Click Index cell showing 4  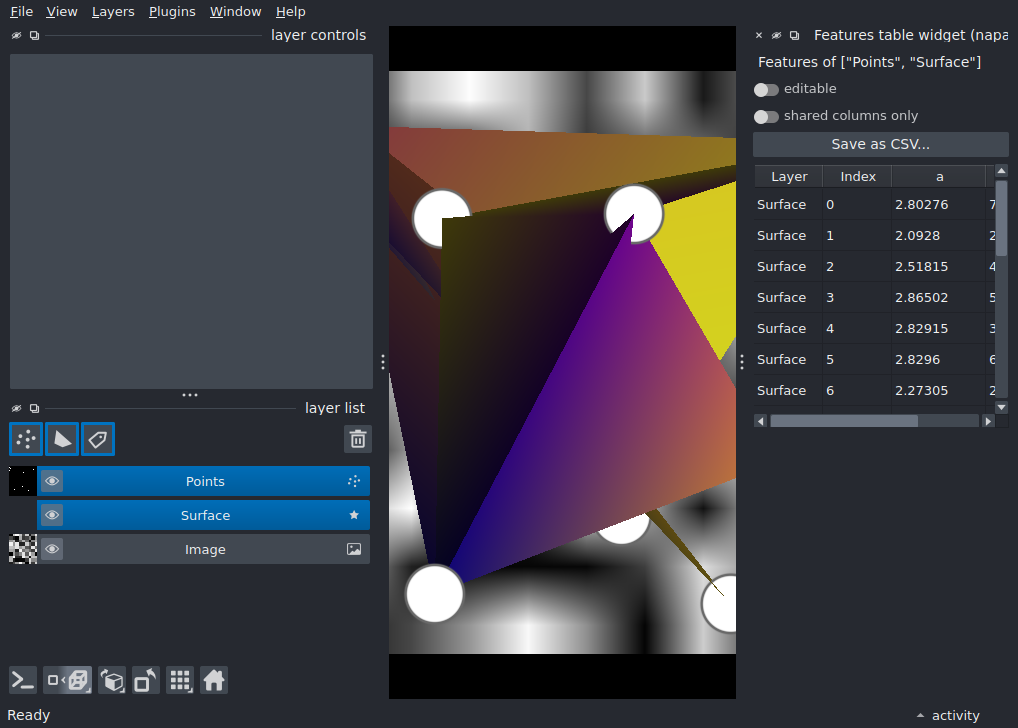click(x=858, y=329)
